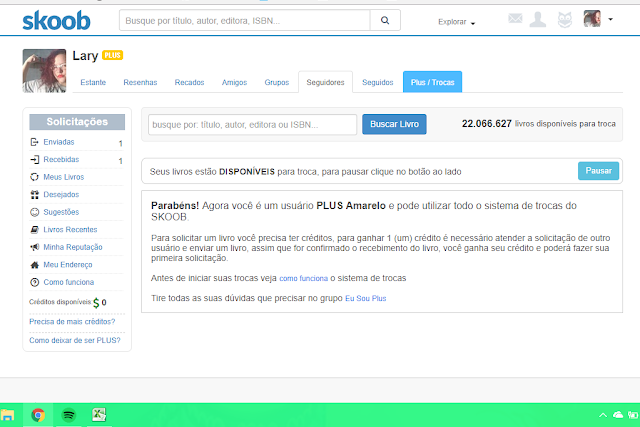Click the '22.066.627' books available count
The width and height of the screenshot is (640, 427).
click(487, 124)
